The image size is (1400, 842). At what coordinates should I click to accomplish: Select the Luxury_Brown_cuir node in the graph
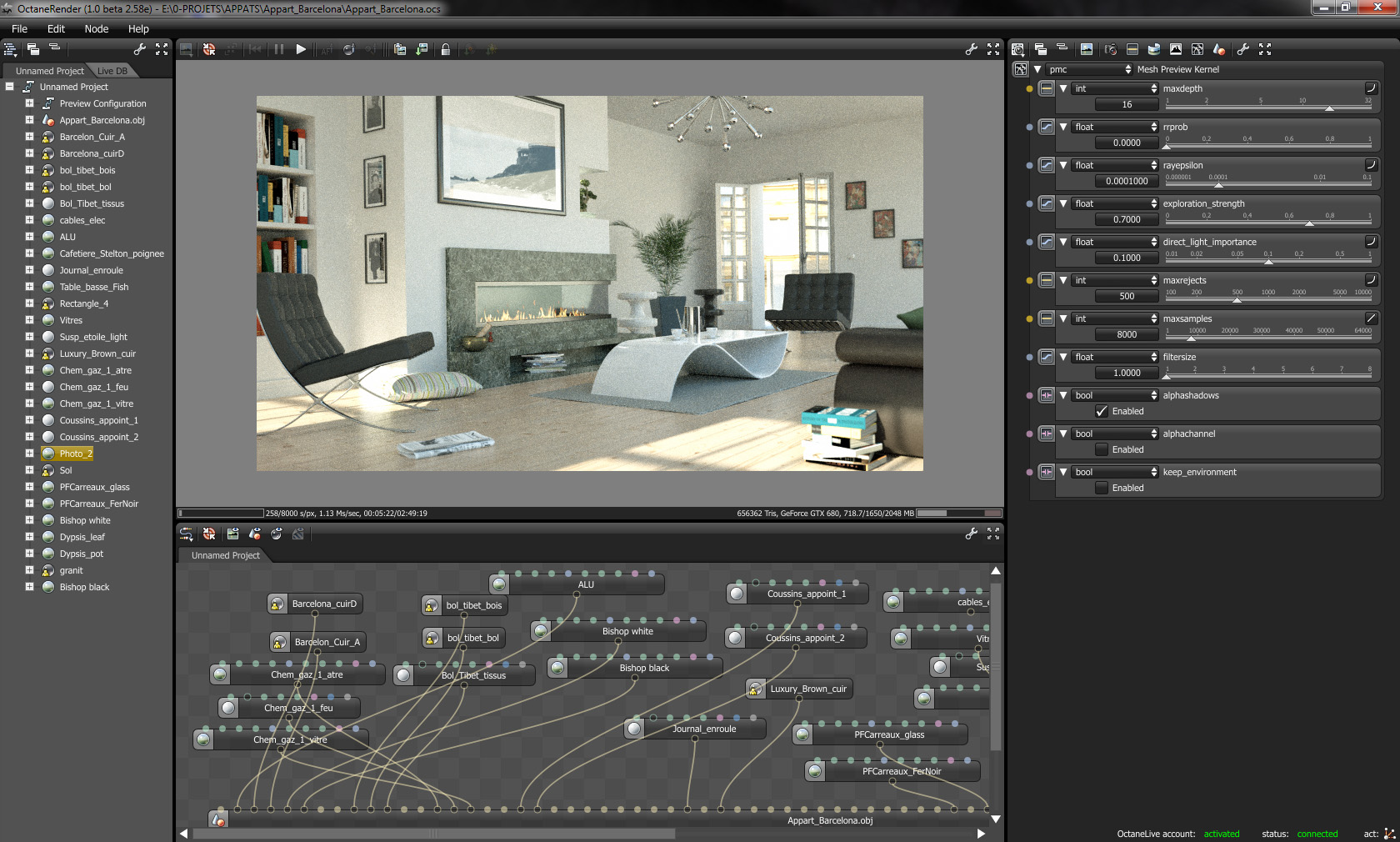799,689
